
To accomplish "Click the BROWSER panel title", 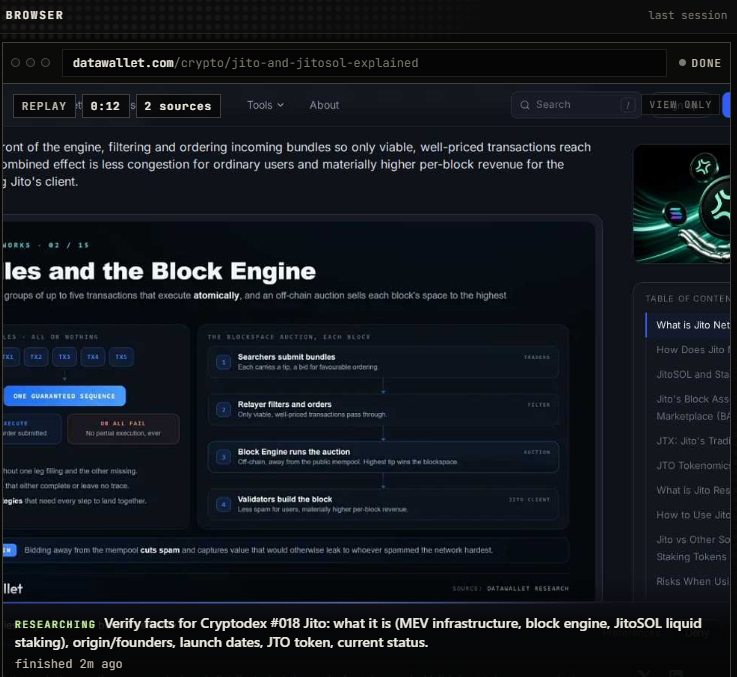I will [x=34, y=15].
